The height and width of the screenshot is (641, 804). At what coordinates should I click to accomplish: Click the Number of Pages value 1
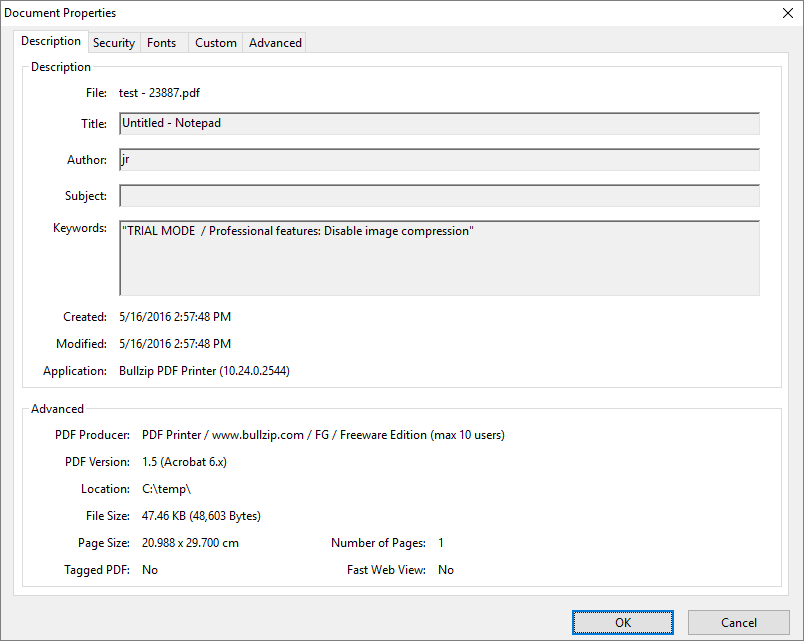[441, 543]
